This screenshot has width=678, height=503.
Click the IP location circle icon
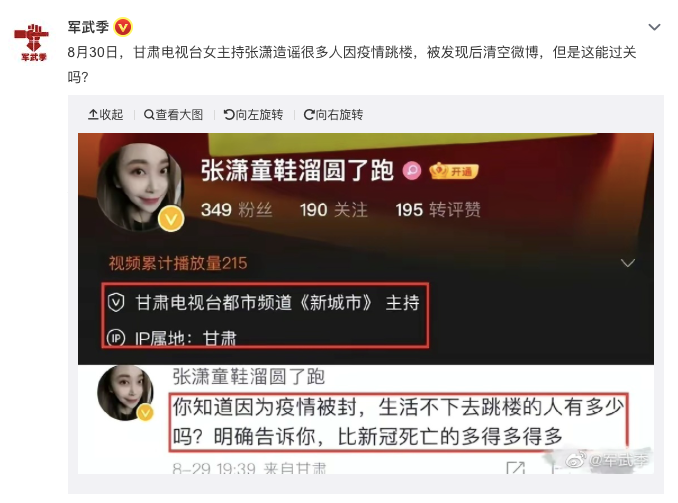coord(116,338)
